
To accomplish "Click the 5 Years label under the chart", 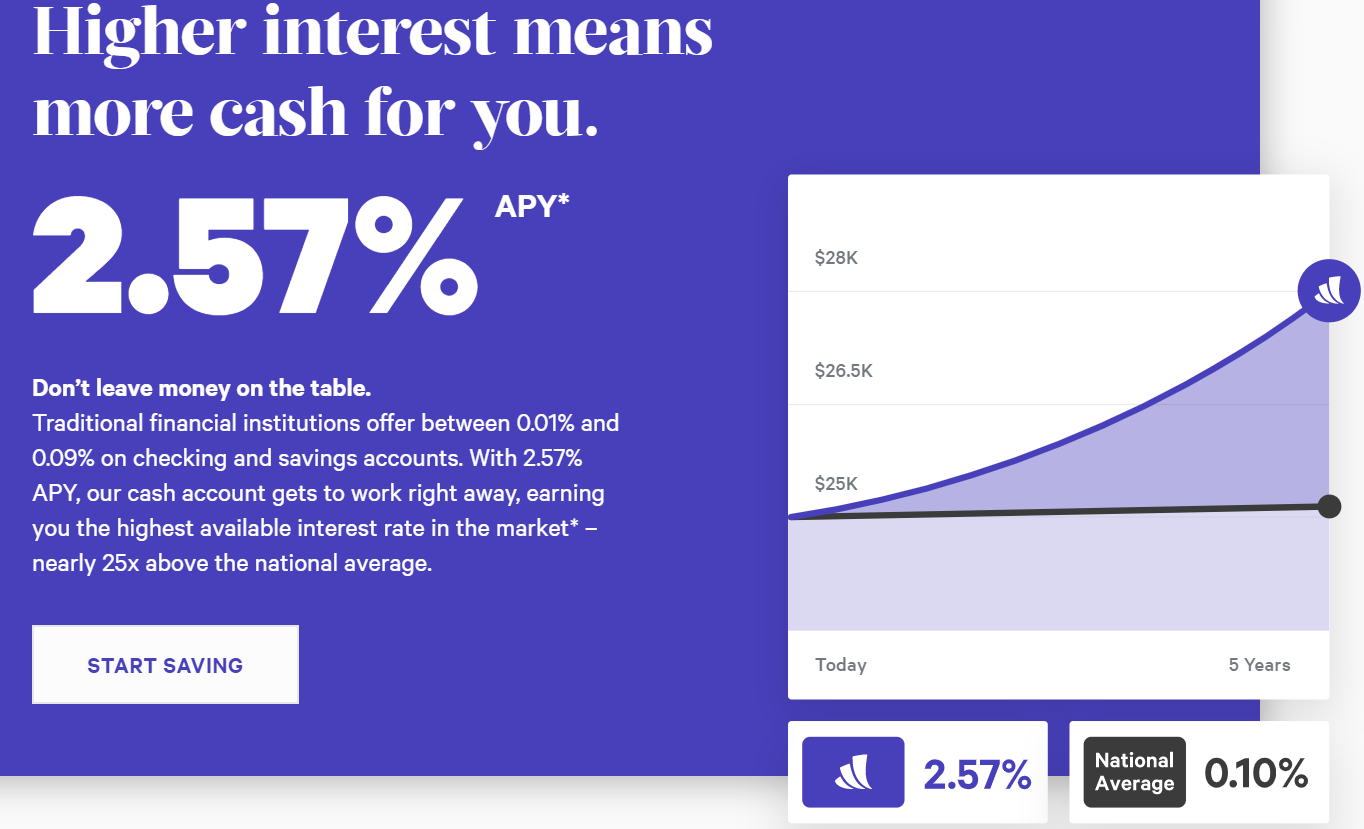I will click(1259, 665).
